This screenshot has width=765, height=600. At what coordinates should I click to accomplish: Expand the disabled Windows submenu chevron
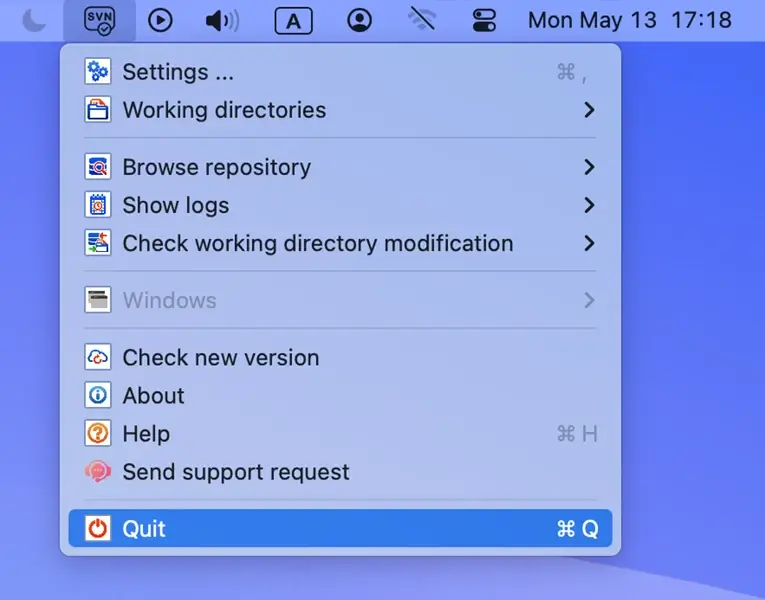589,300
